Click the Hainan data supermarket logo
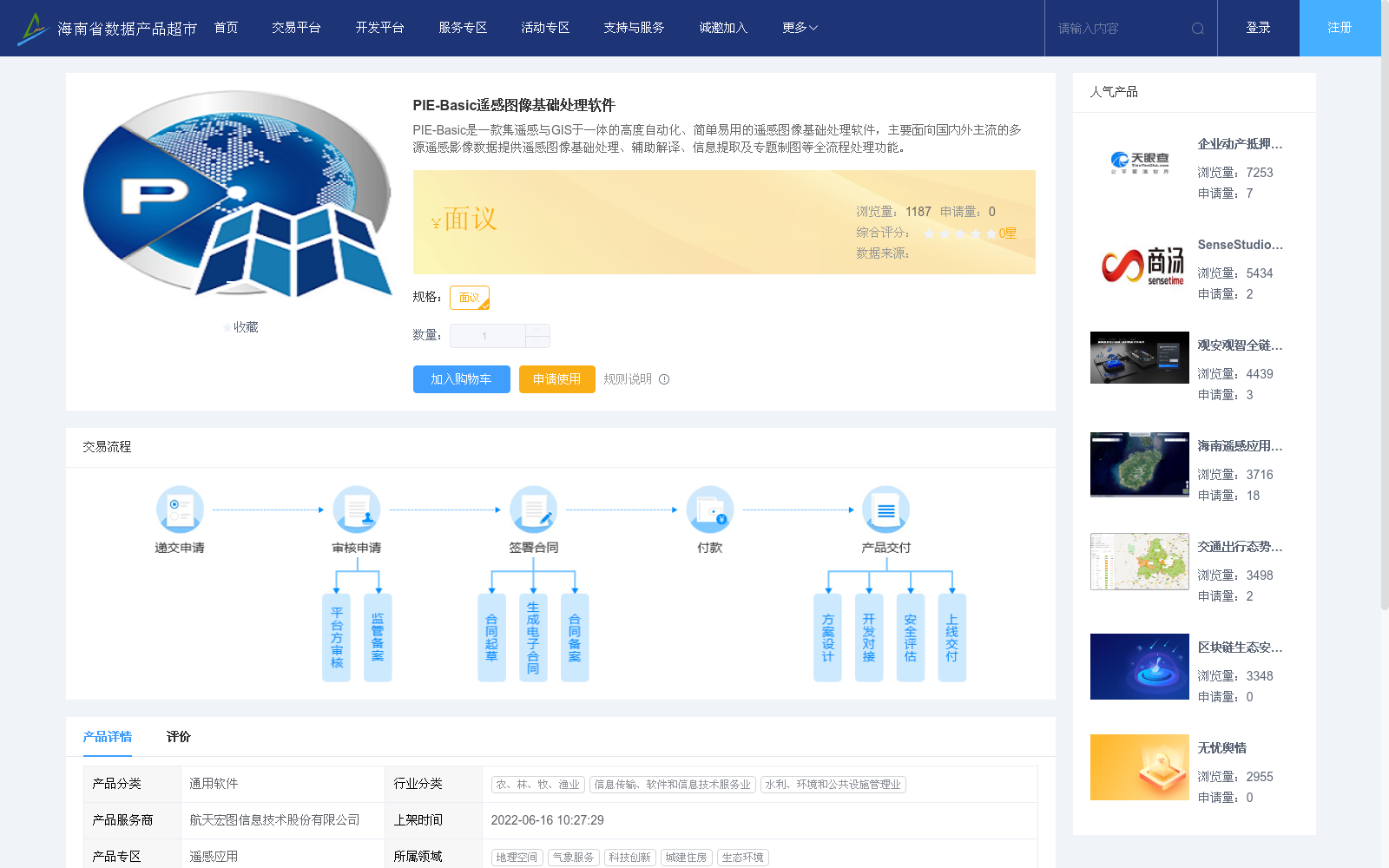 click(x=107, y=28)
